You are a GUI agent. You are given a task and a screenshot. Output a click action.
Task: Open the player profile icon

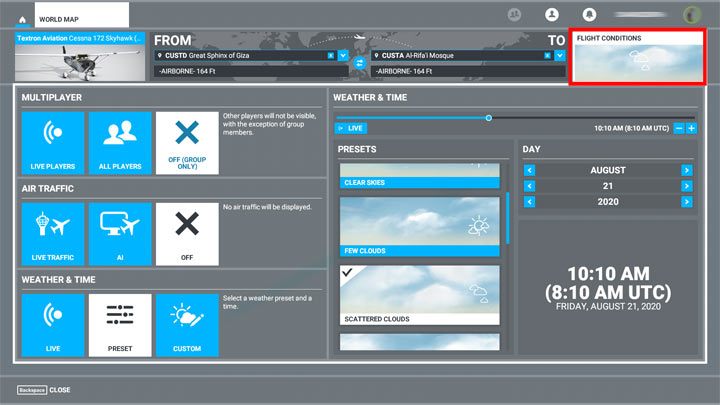(x=551, y=15)
